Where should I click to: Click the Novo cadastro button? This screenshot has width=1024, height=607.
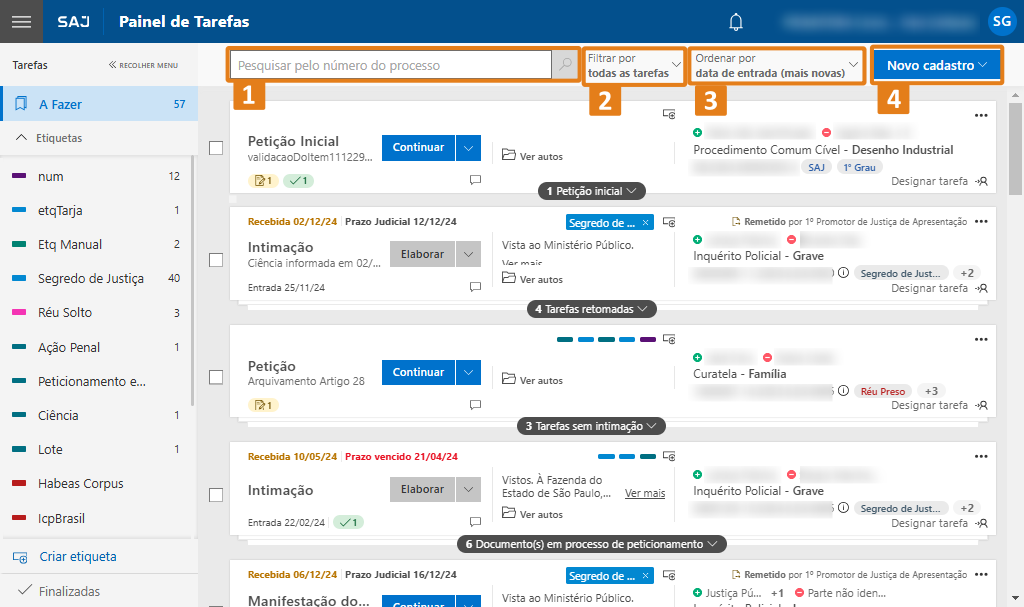937,65
